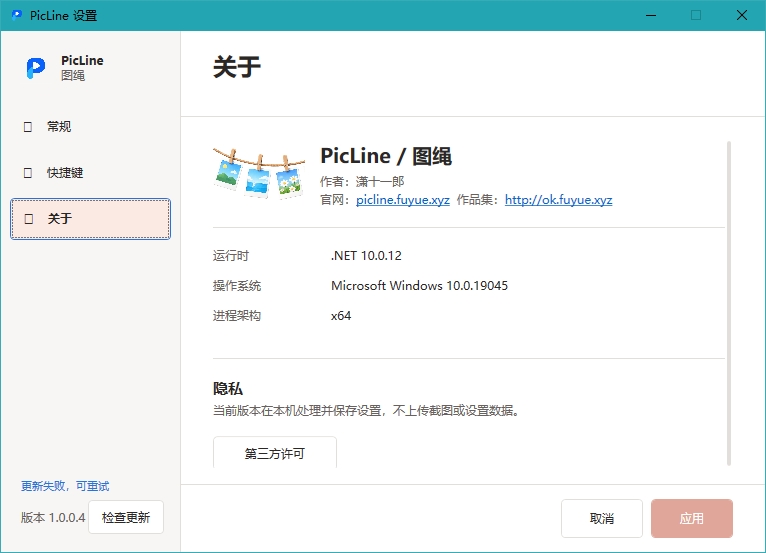The height and width of the screenshot is (553, 766).
Task: Open the 常规 settings section
Action: click(90, 127)
